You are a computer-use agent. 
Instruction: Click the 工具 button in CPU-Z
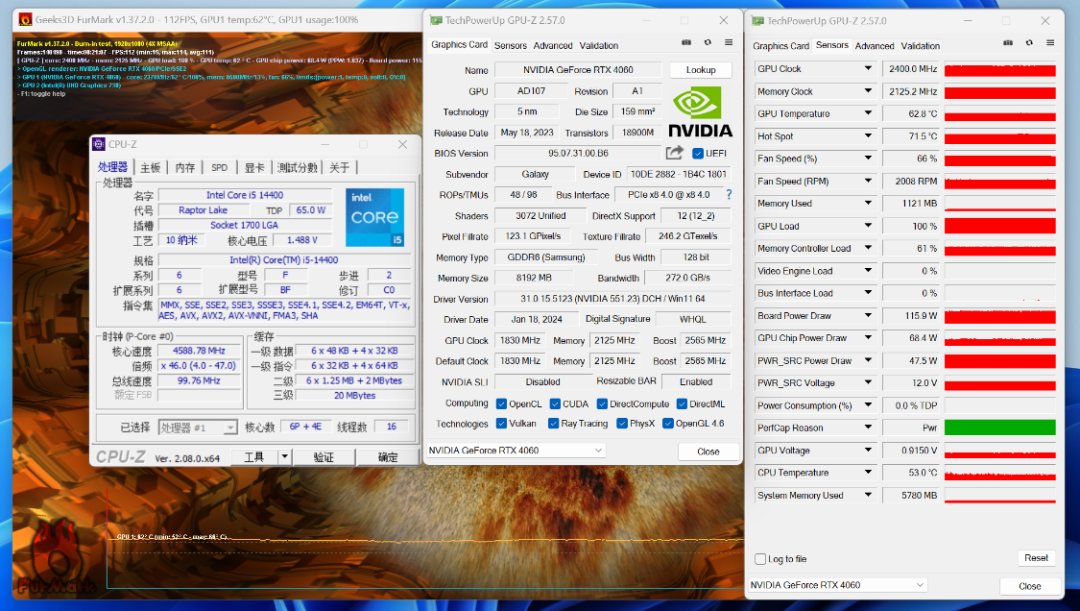pyautogui.click(x=253, y=457)
